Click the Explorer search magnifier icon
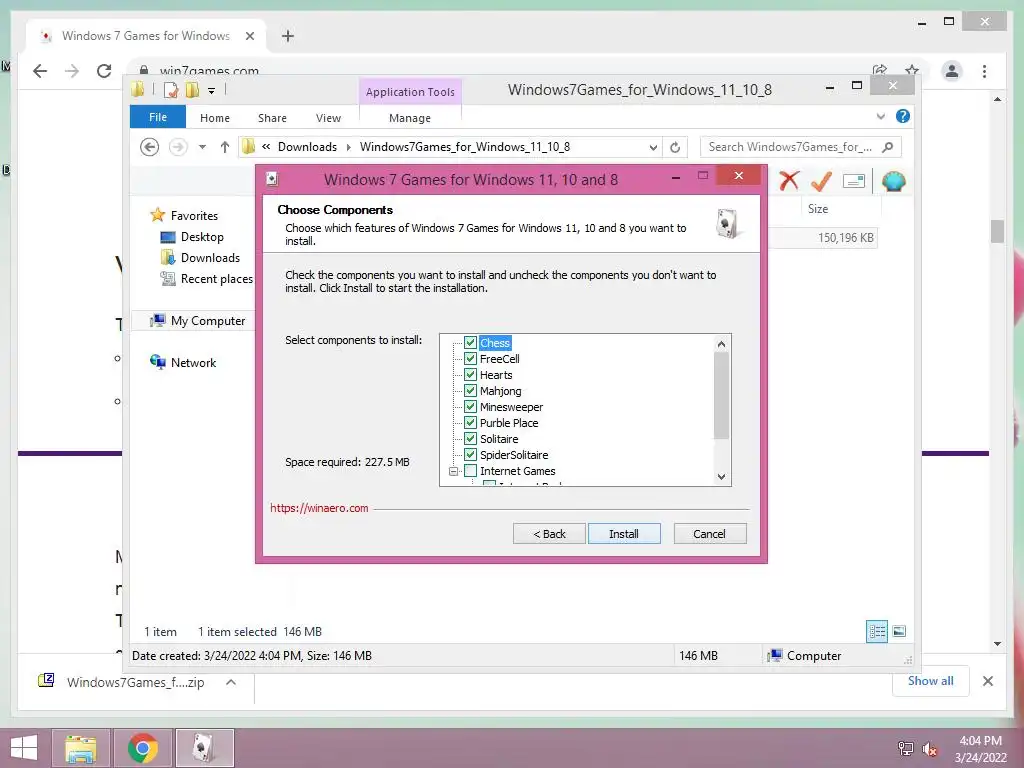1024x768 pixels. coord(888,147)
